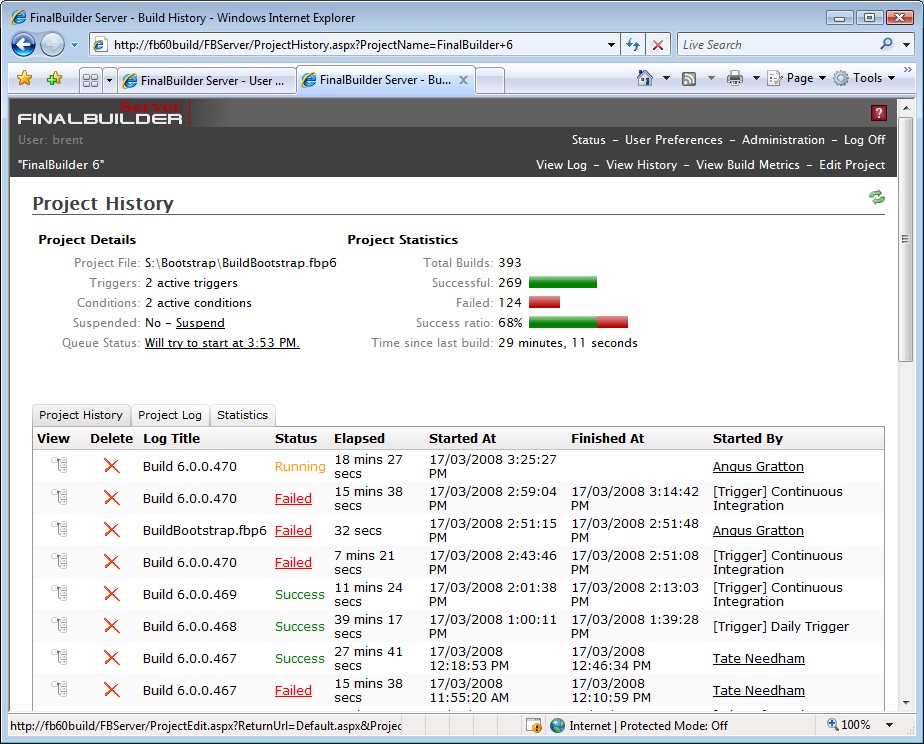Expand the address bar URL dropdown
The height and width of the screenshot is (744, 924).
pos(611,45)
